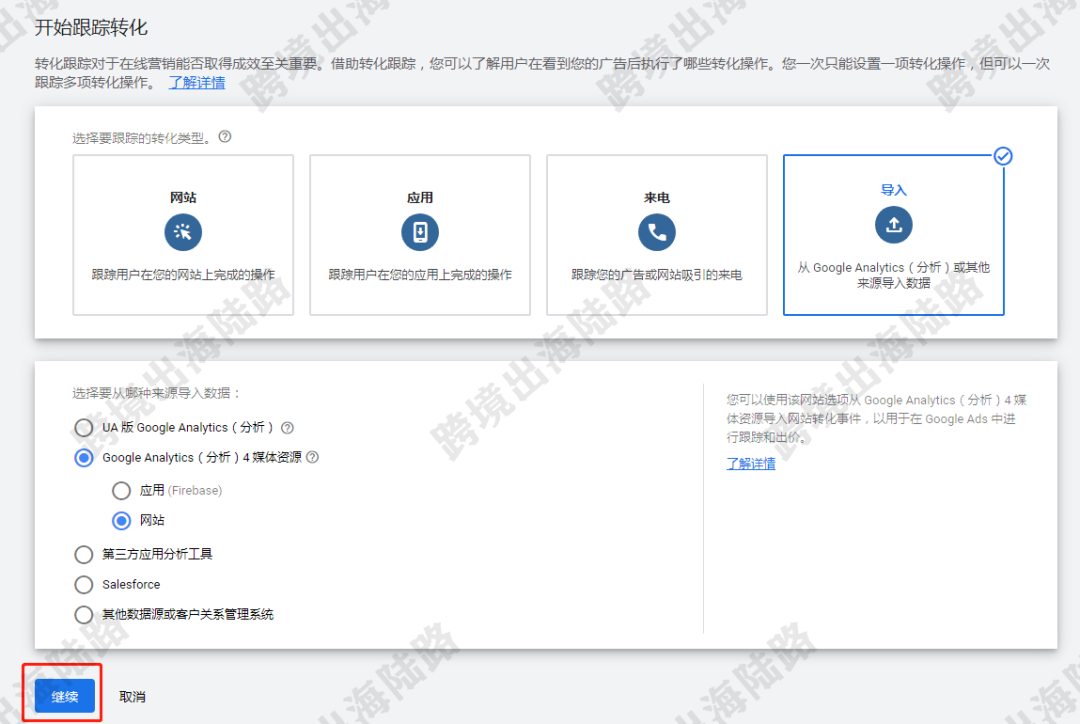Select 应用 (Firebase) radio option
This screenshot has width=1080, height=724.
coord(121,490)
